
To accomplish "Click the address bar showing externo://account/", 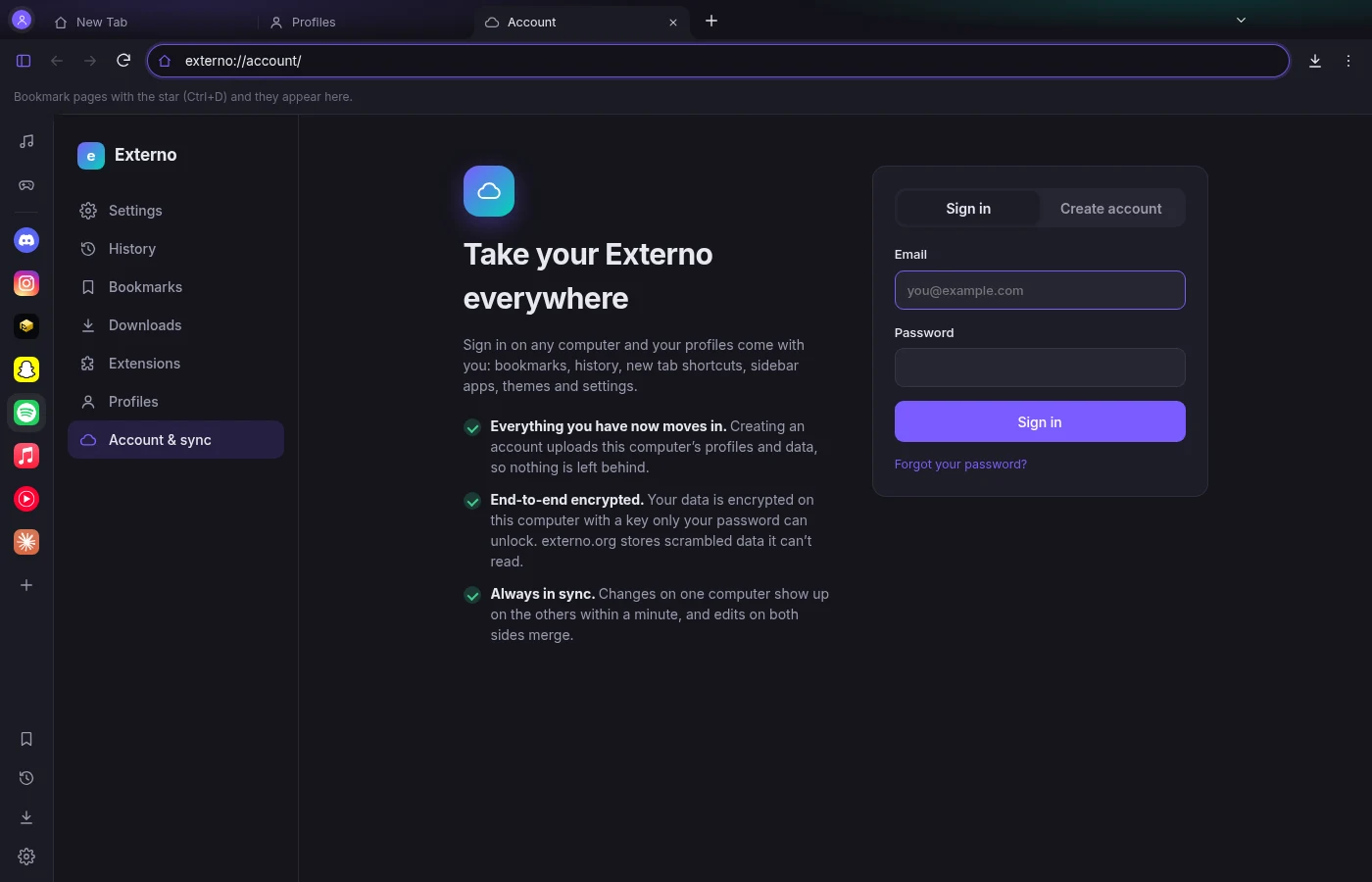I will (x=717, y=61).
